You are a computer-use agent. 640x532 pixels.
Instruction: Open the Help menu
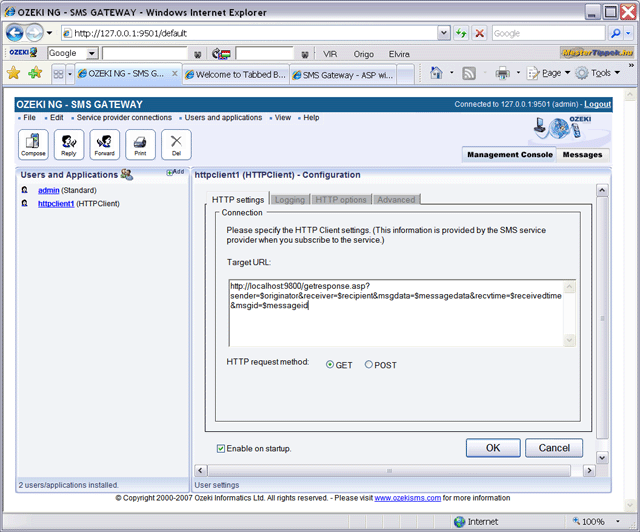(311, 118)
